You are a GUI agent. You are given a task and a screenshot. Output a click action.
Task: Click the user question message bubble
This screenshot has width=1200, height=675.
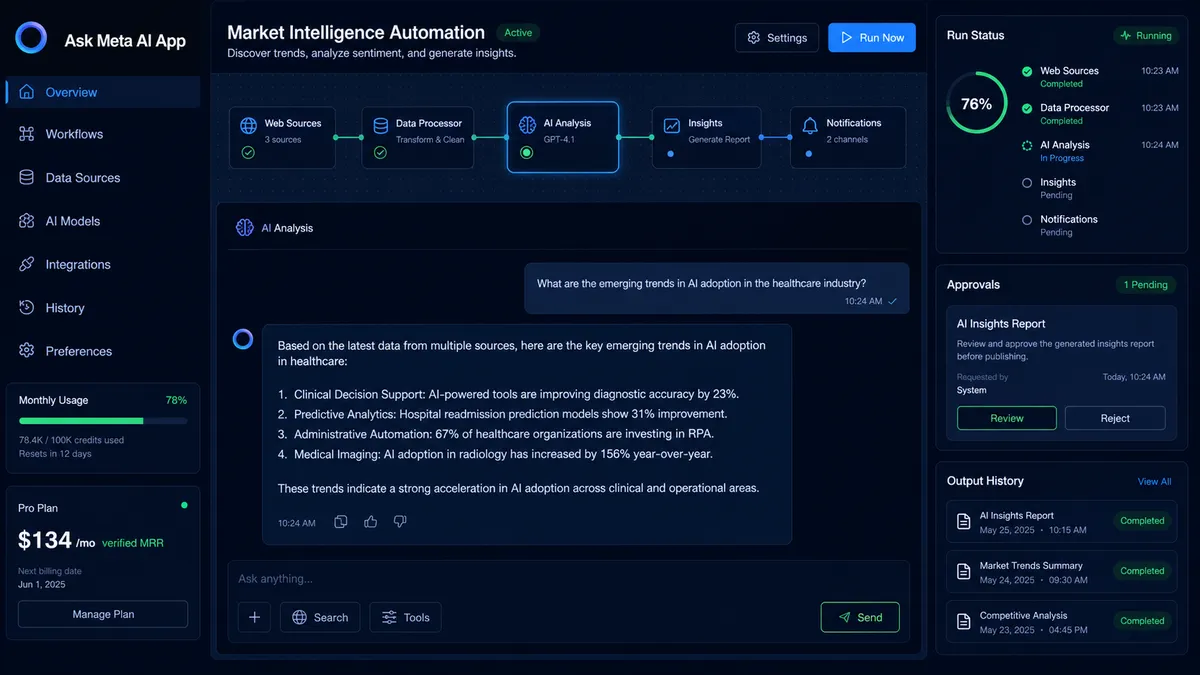click(x=717, y=289)
